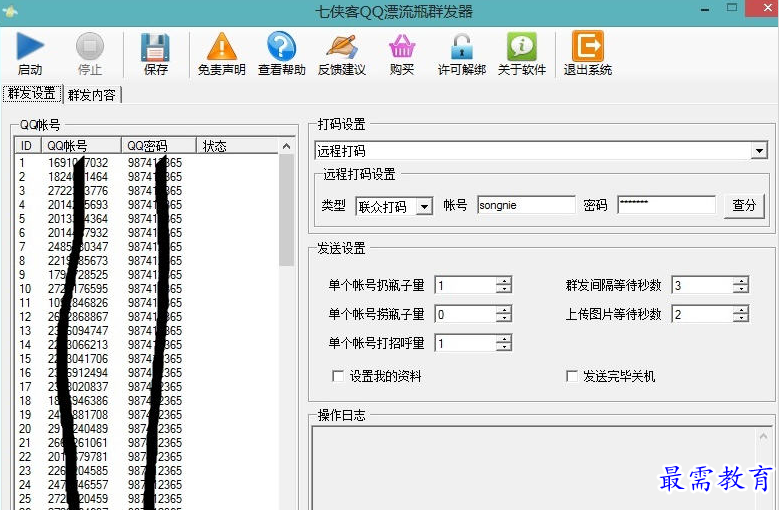The height and width of the screenshot is (510, 781).
Task: Select account row with ID 15
Action: point(146,359)
